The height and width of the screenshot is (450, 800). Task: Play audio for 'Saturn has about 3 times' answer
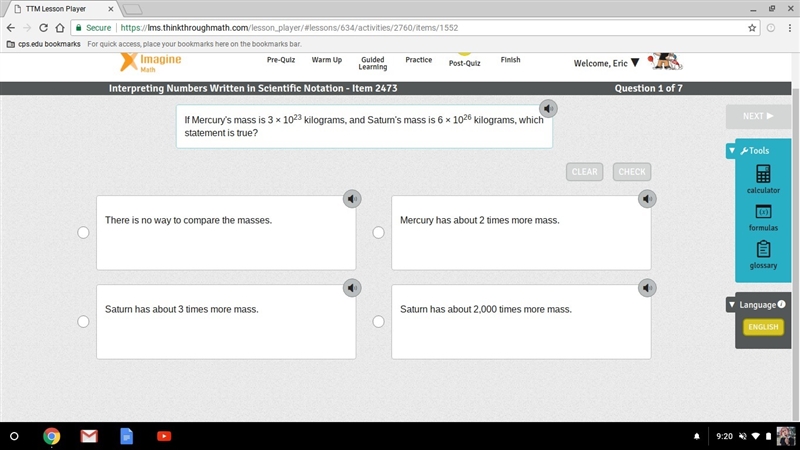click(352, 288)
